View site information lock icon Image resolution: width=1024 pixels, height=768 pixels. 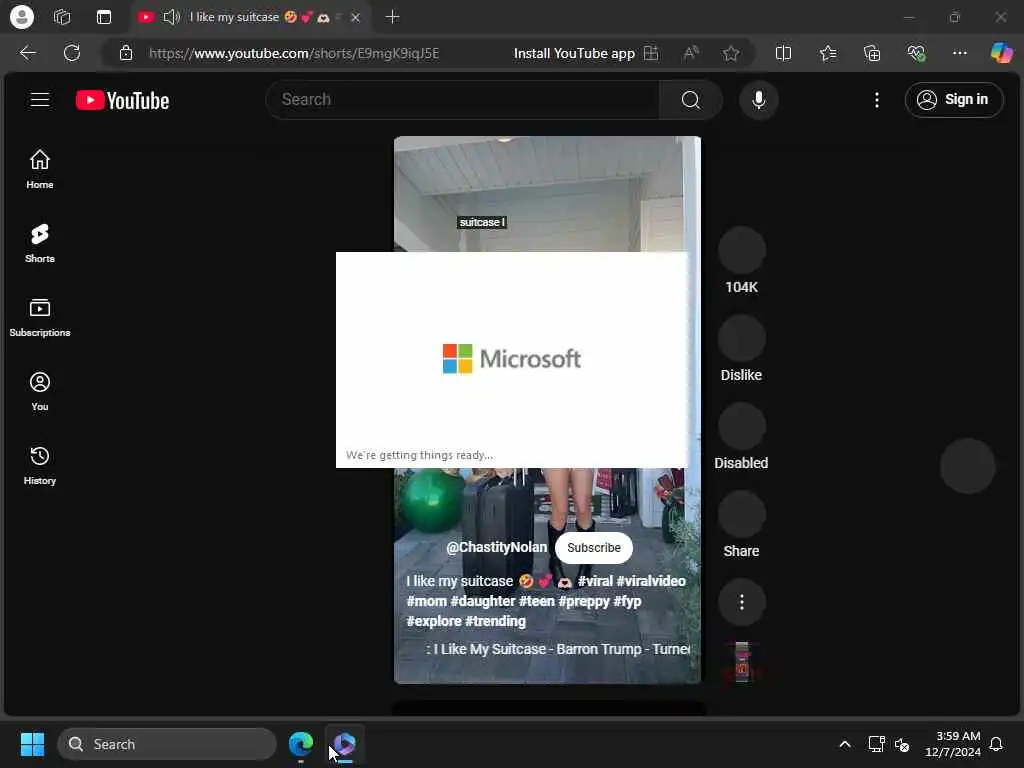(126, 53)
